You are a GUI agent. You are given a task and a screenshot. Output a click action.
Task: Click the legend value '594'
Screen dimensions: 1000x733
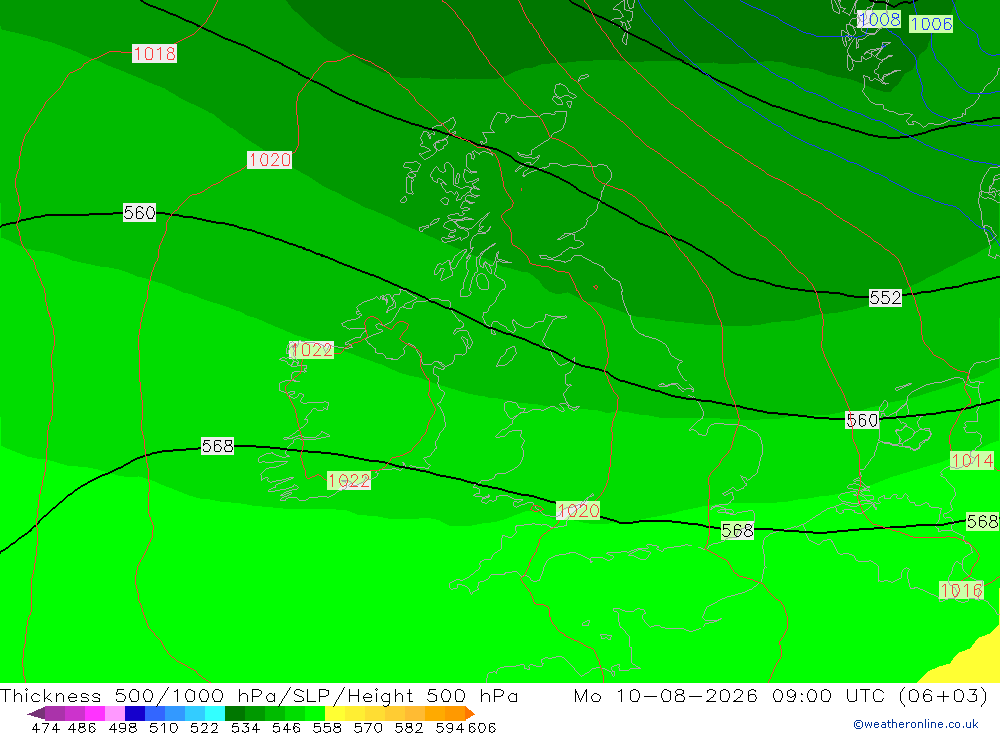[450, 728]
